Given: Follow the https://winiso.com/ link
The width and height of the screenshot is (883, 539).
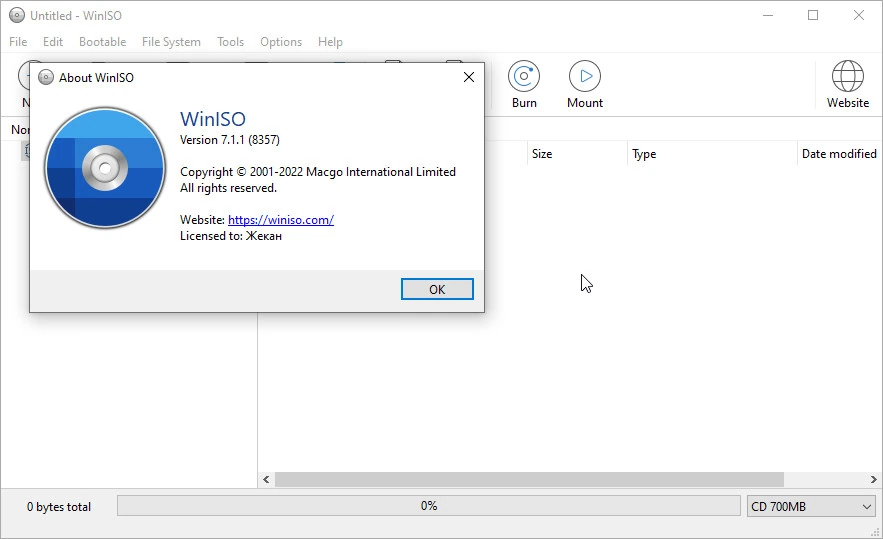Looking at the screenshot, I should 281,220.
